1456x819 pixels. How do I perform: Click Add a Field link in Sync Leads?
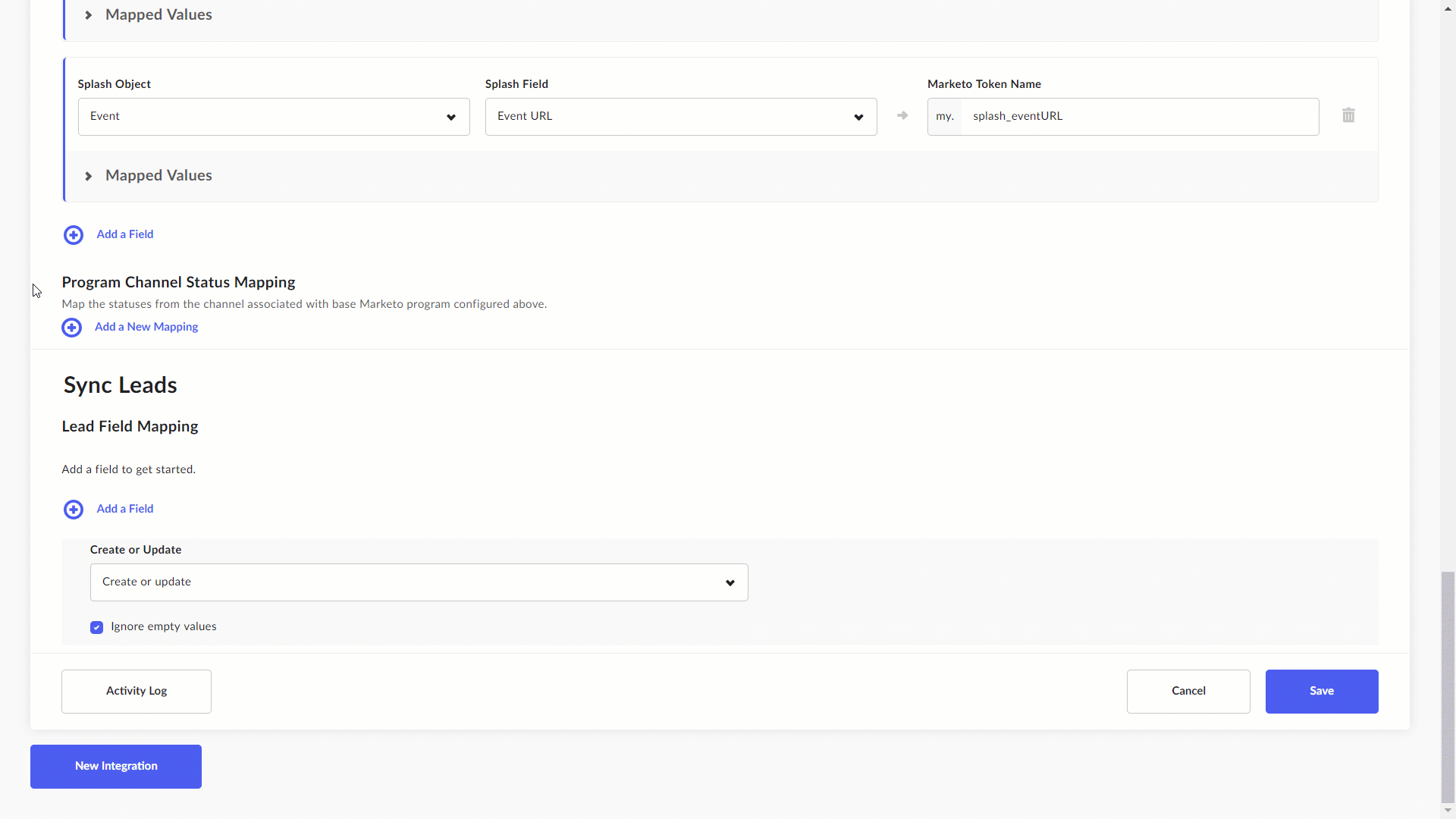coord(125,509)
